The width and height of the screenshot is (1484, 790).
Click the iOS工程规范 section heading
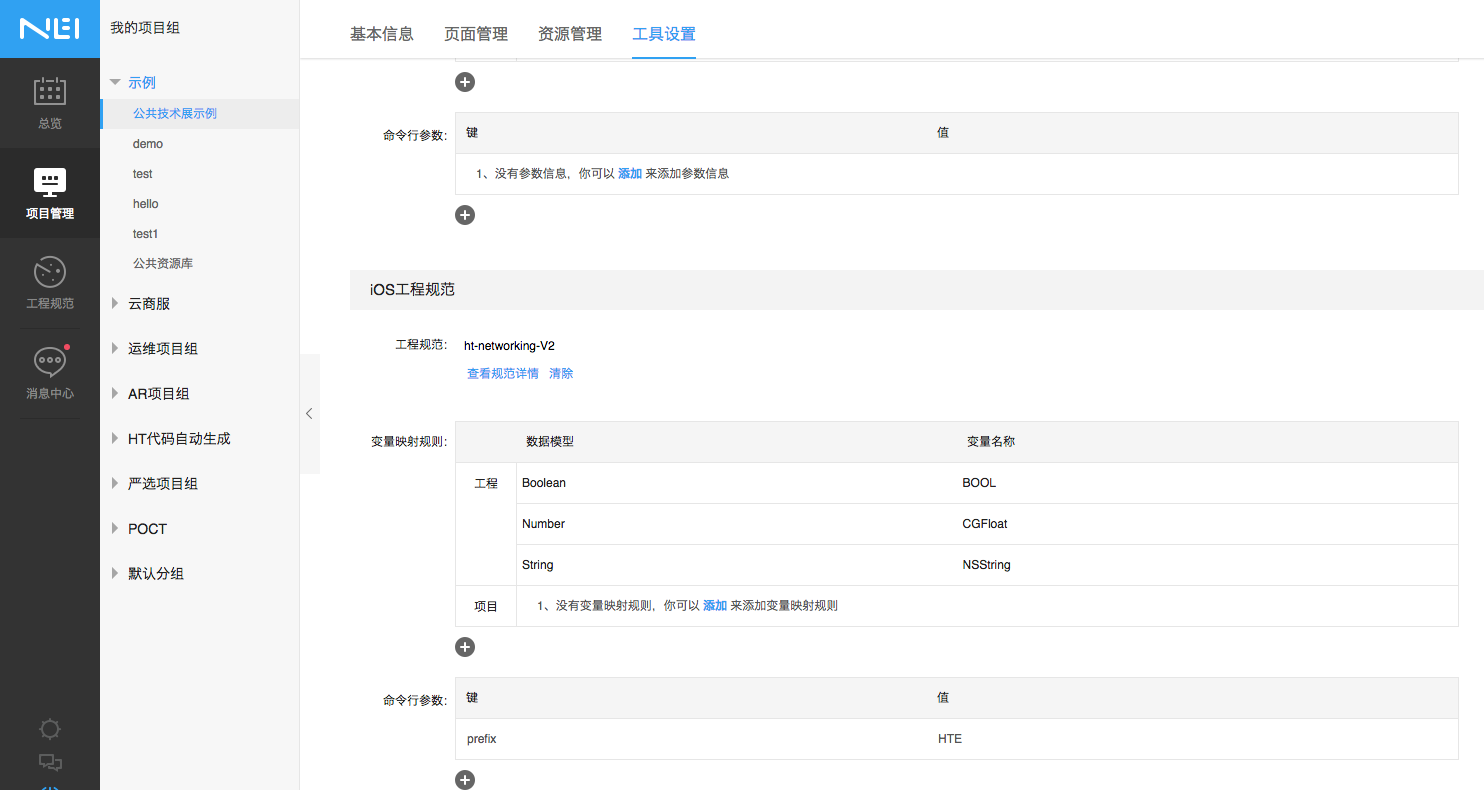pyautogui.click(x=412, y=289)
